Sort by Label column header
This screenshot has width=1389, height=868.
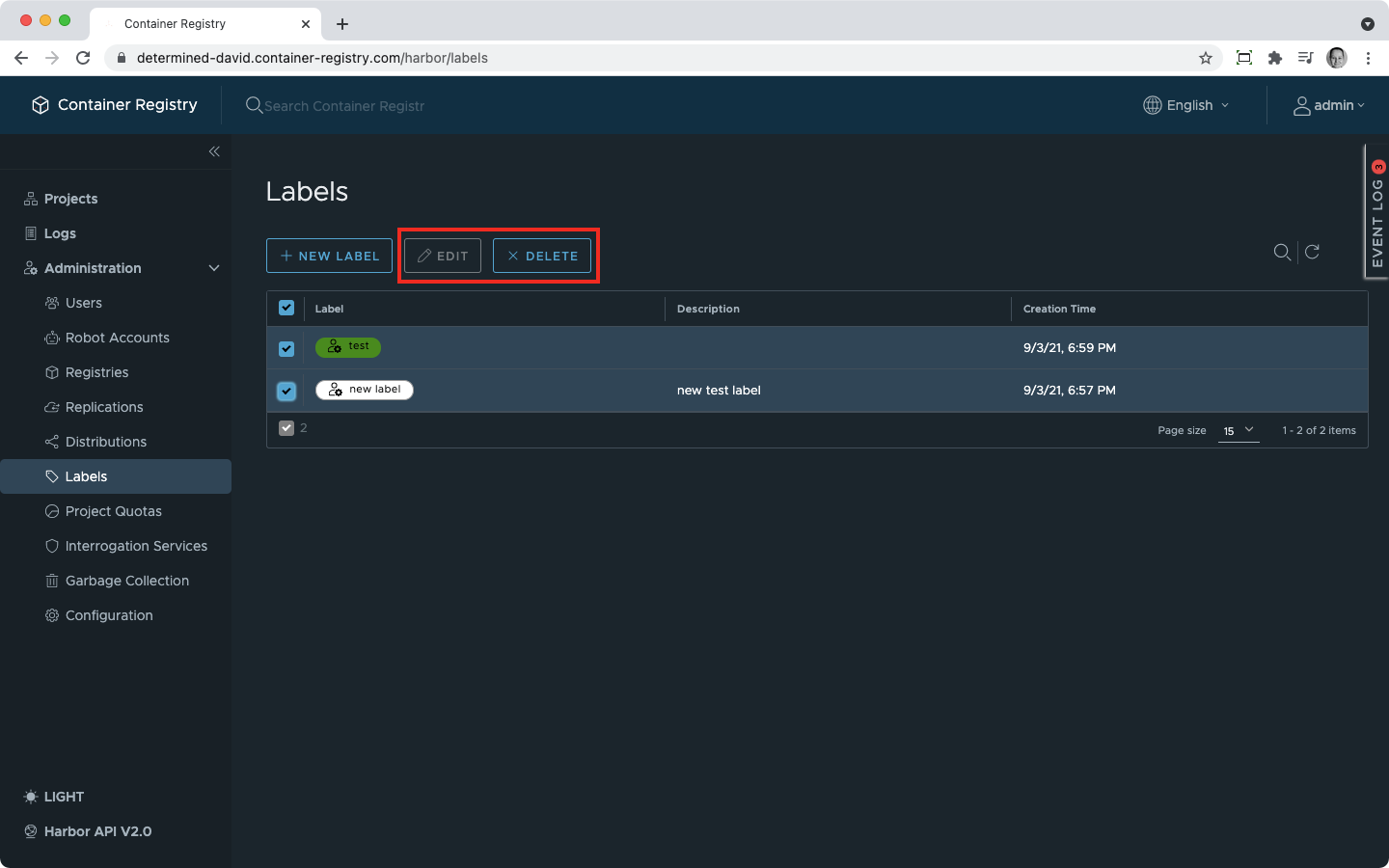click(329, 309)
